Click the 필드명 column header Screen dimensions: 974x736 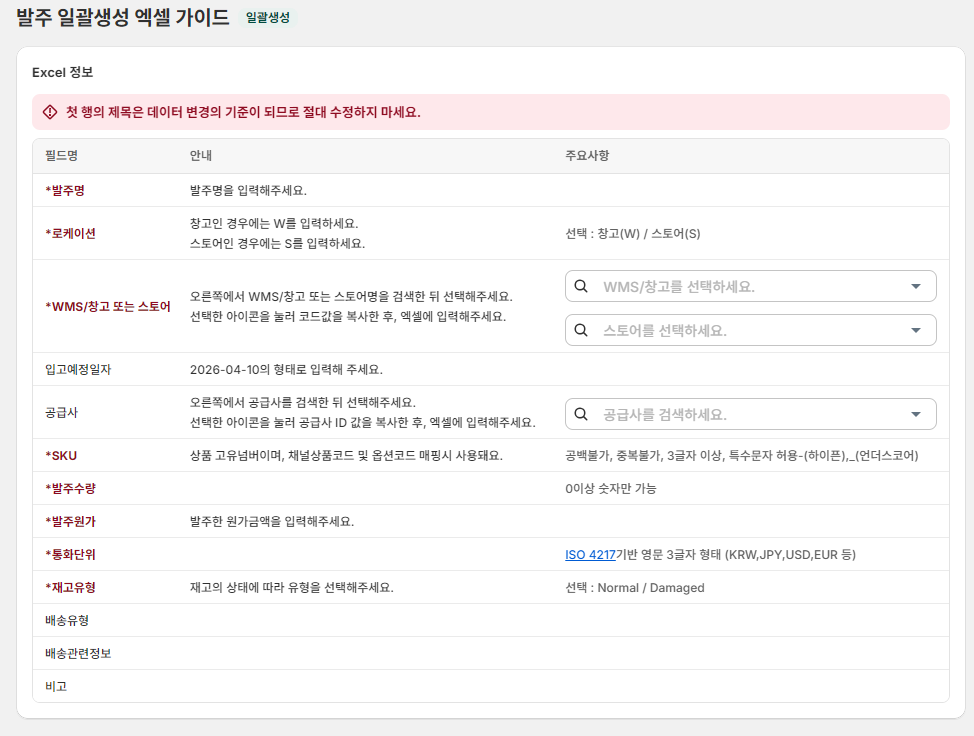(61, 155)
